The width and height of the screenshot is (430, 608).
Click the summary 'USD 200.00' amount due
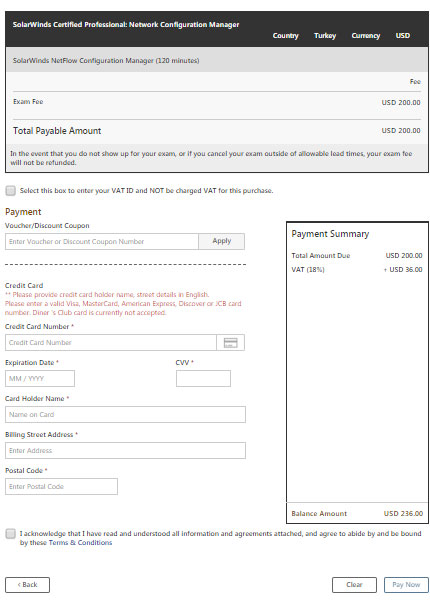404,256
